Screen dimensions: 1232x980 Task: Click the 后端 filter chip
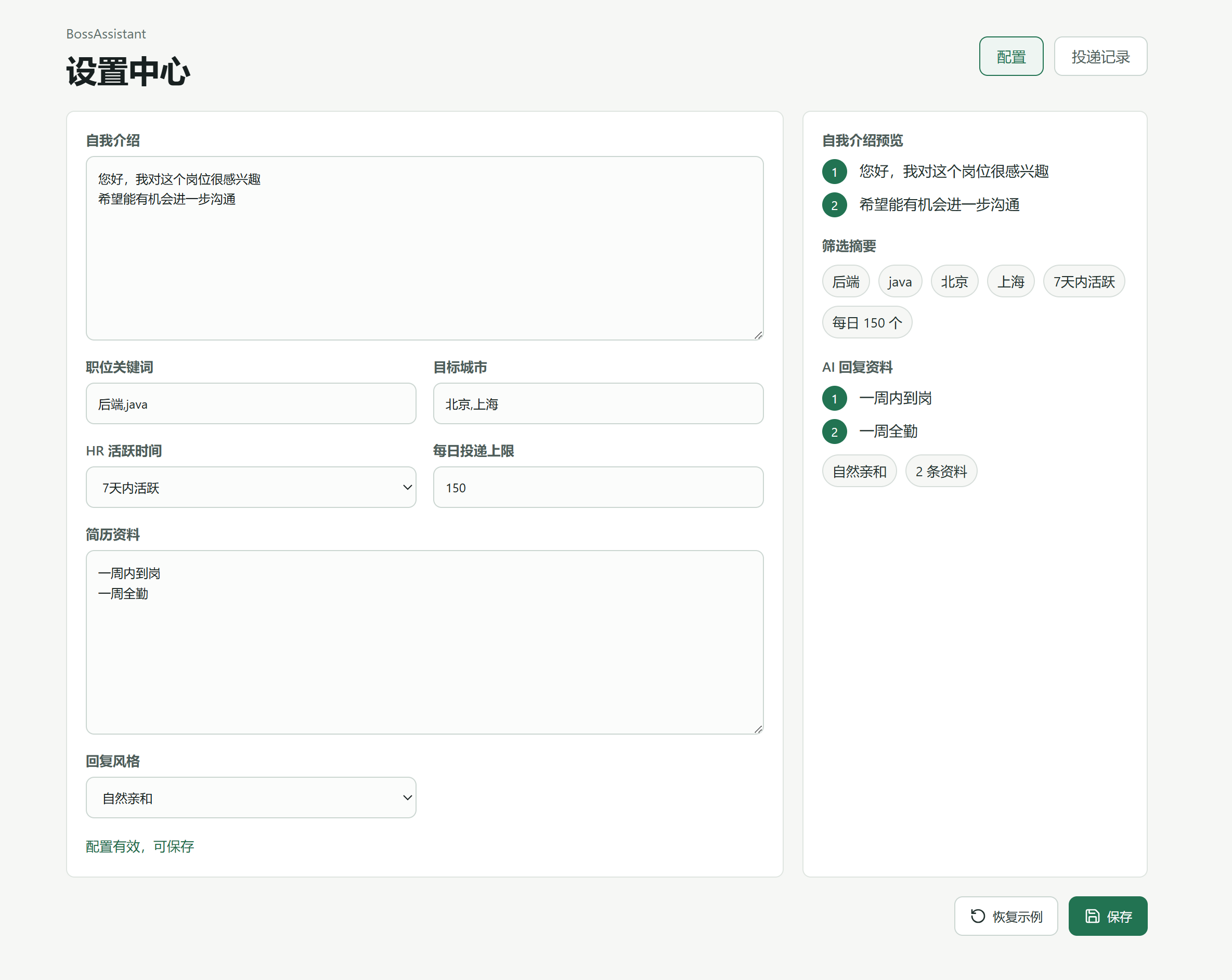click(846, 282)
